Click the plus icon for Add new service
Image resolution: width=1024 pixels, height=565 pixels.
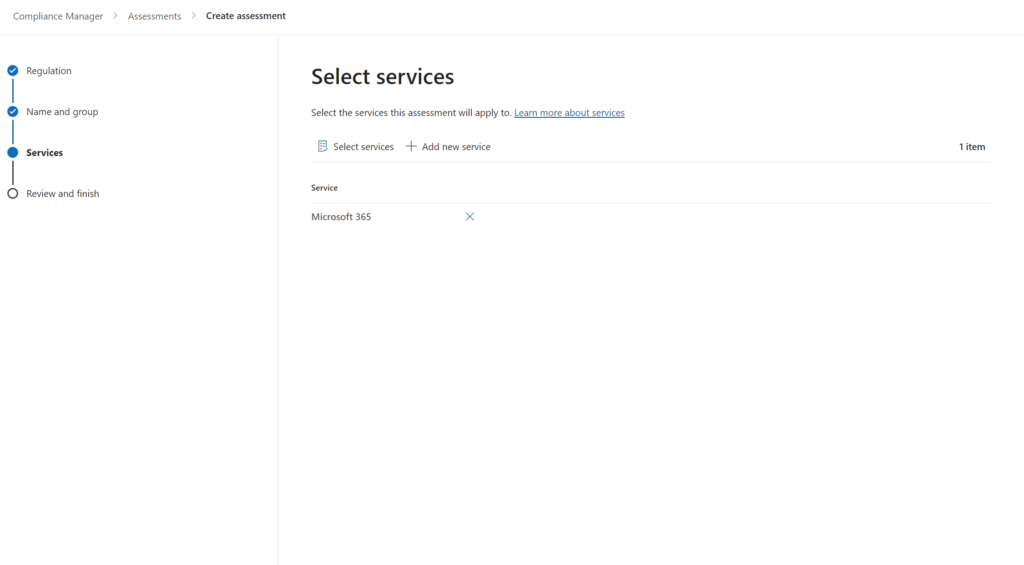(411, 147)
